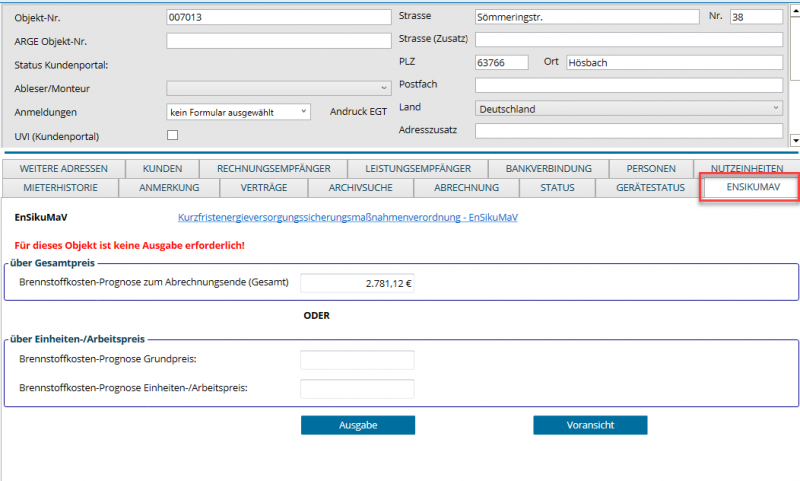Focus the Postfach input field

tap(629, 85)
